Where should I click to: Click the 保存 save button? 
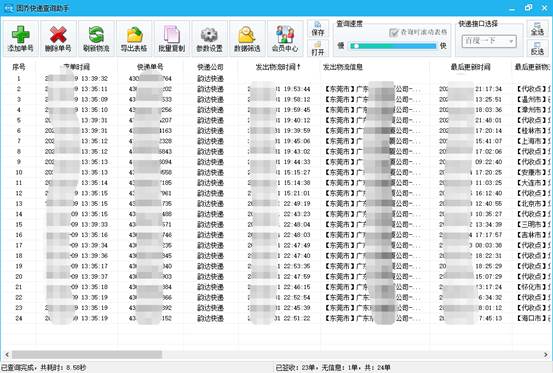(318, 29)
